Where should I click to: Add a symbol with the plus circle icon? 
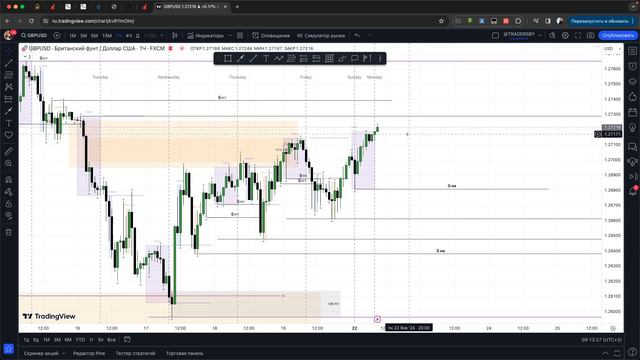[x=57, y=36]
